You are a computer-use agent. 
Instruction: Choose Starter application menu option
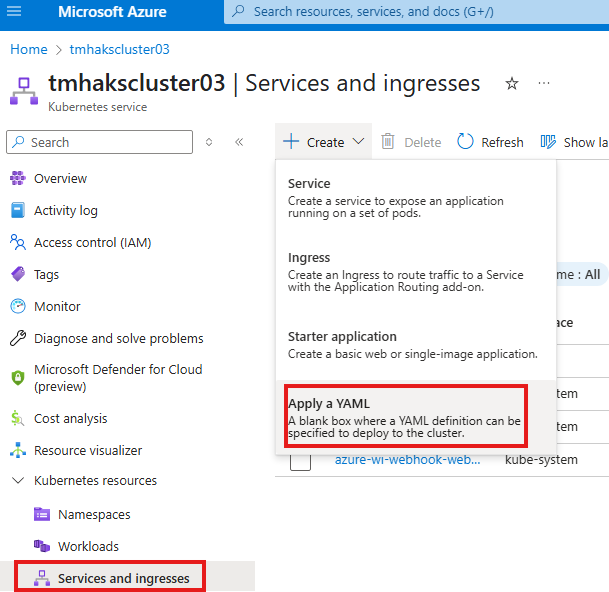416,345
